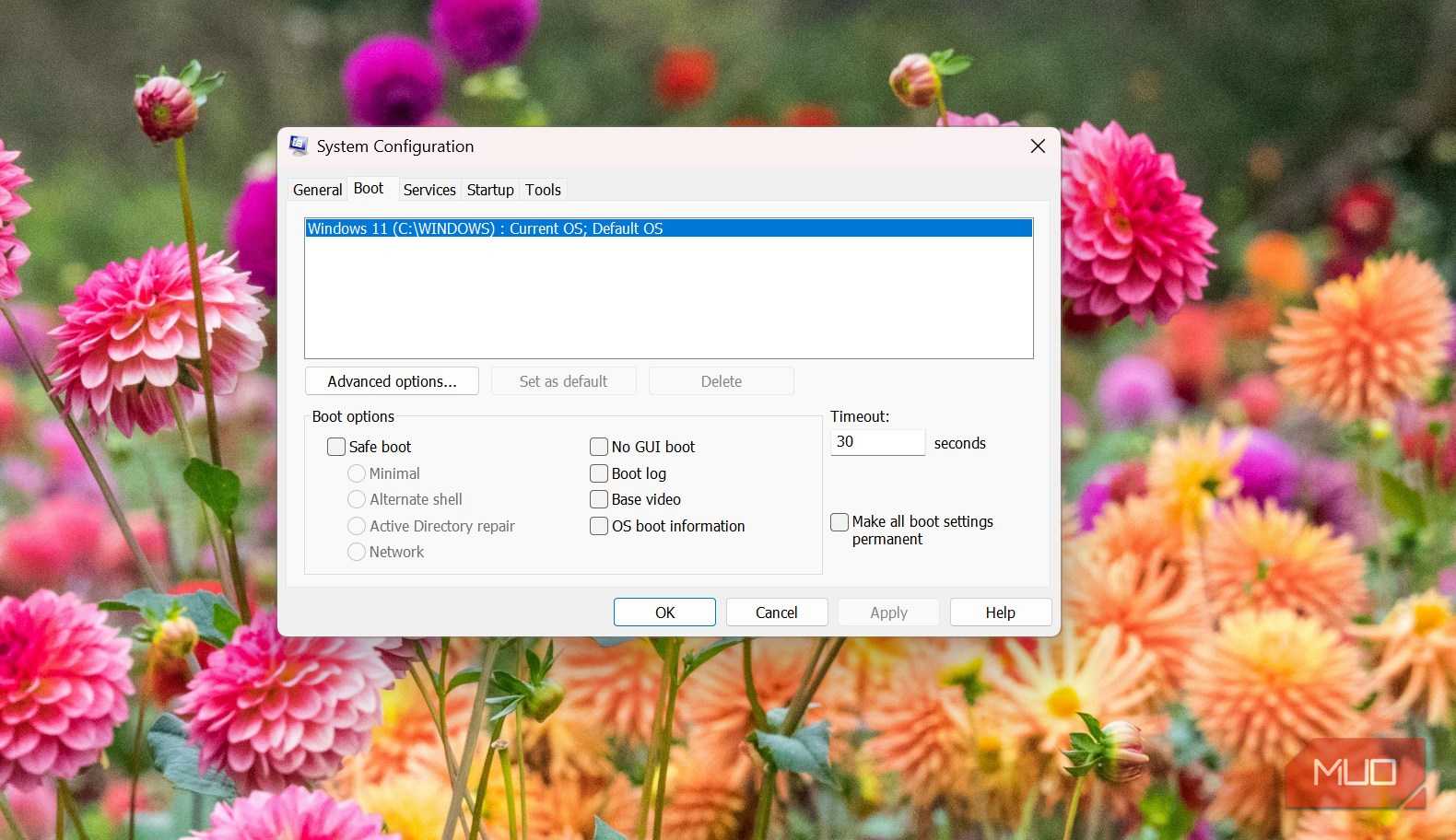This screenshot has height=840, width=1456.
Task: Open the Tools tab
Action: (x=543, y=190)
